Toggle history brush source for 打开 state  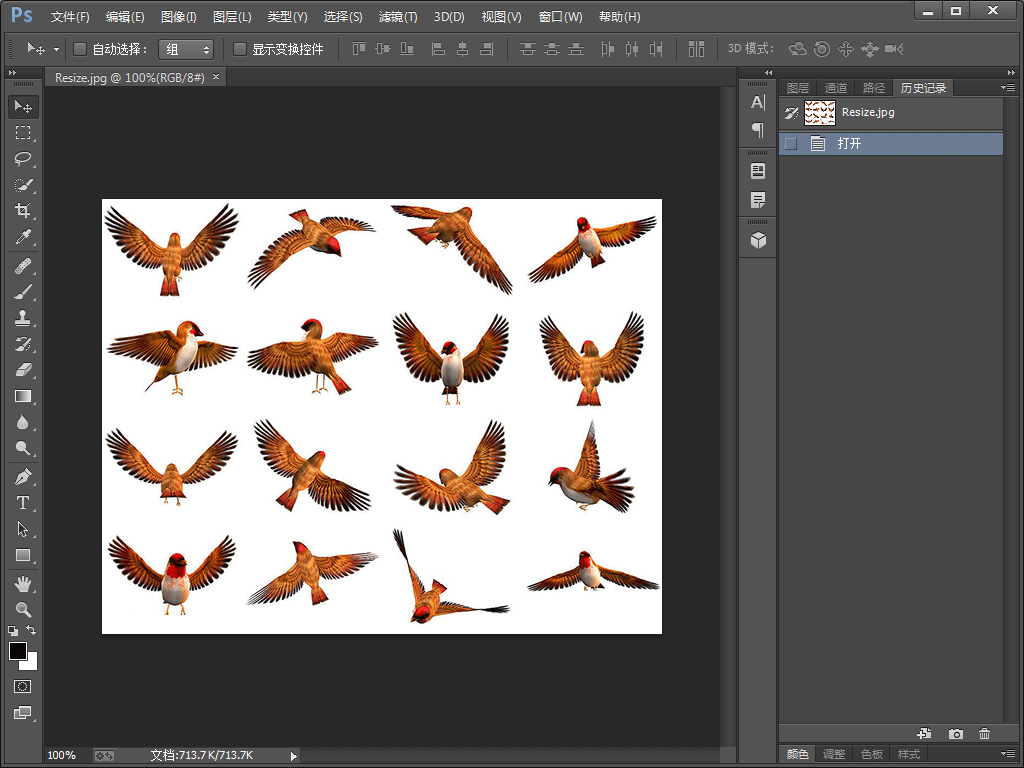pos(791,144)
